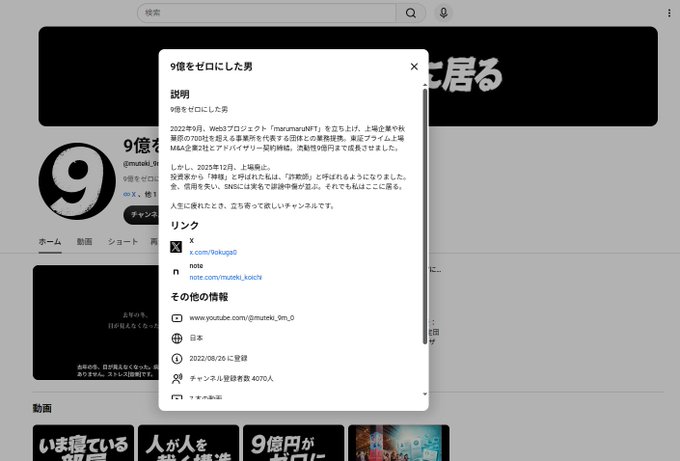Screen dimensions: 680x461
Task: Open the colorful photo video thumbnail
Action: click(x=399, y=443)
